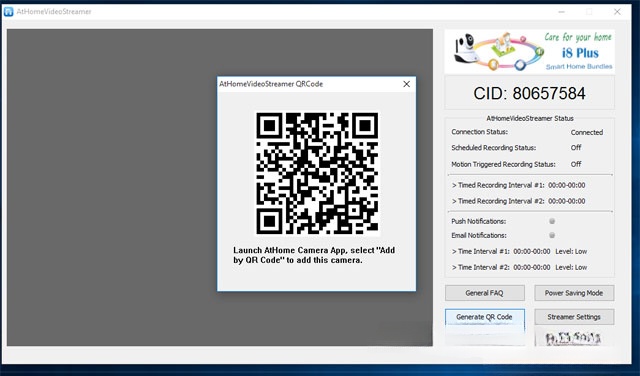Open the General FAQ
The height and width of the screenshot is (376, 640).
pos(484,293)
